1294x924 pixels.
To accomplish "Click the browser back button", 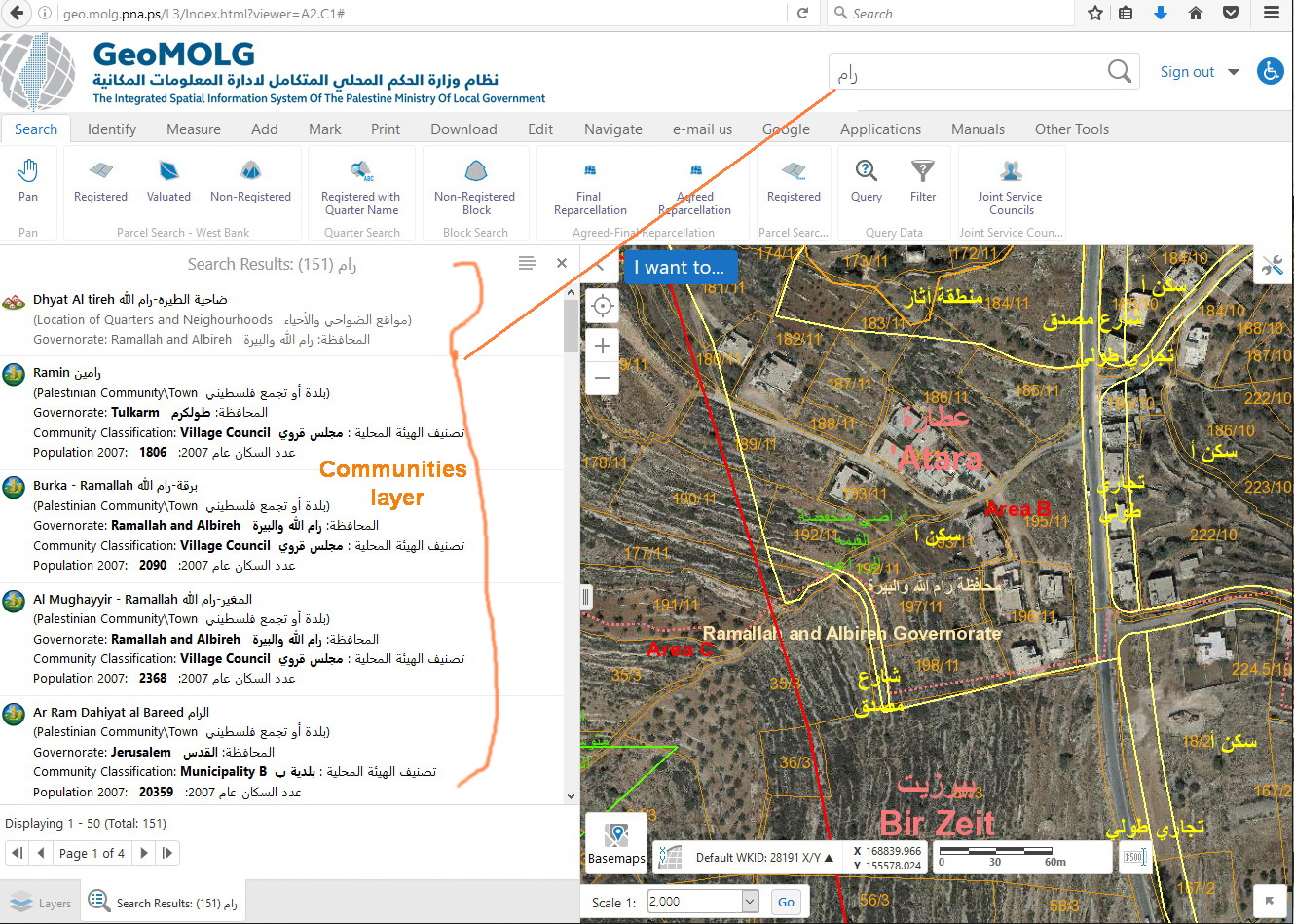I will tap(15, 13).
